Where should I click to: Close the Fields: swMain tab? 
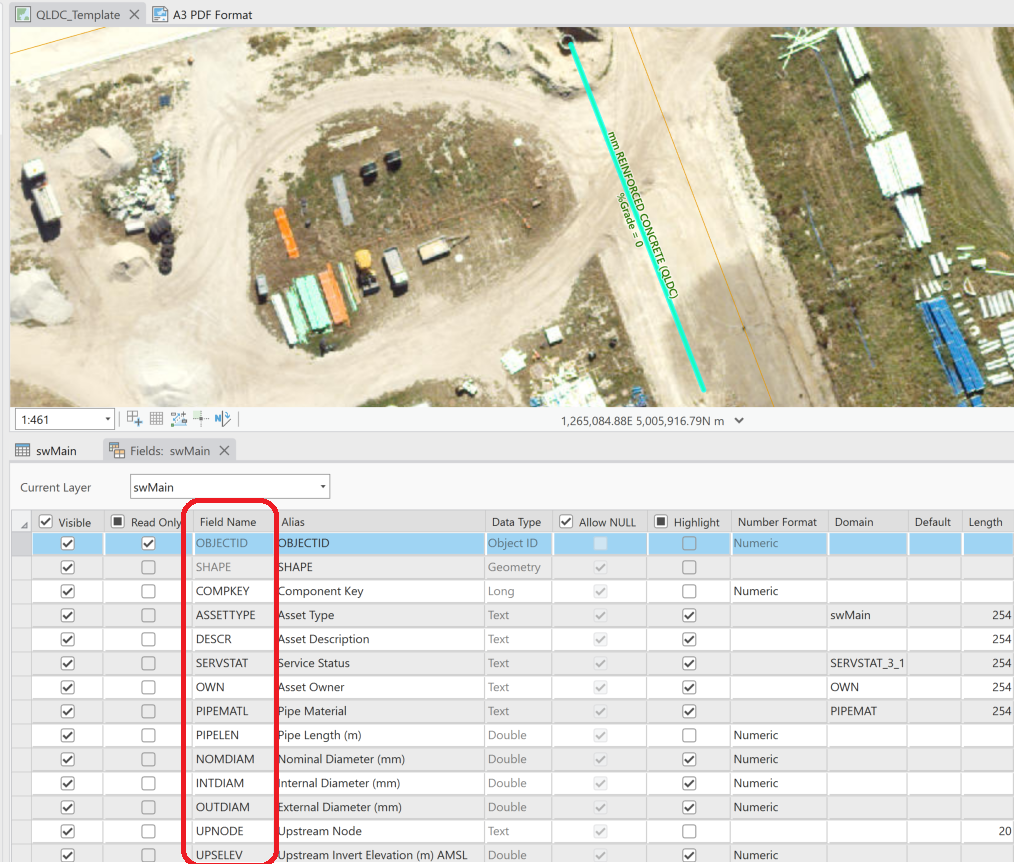pyautogui.click(x=225, y=451)
